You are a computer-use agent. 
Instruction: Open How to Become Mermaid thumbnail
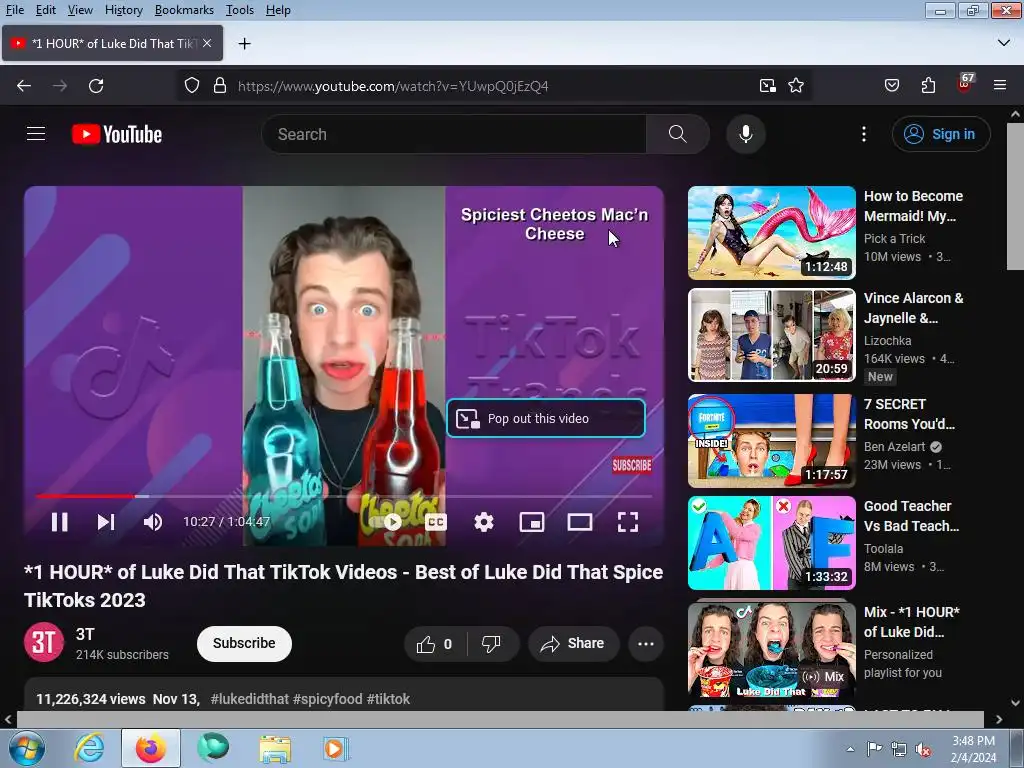point(771,232)
